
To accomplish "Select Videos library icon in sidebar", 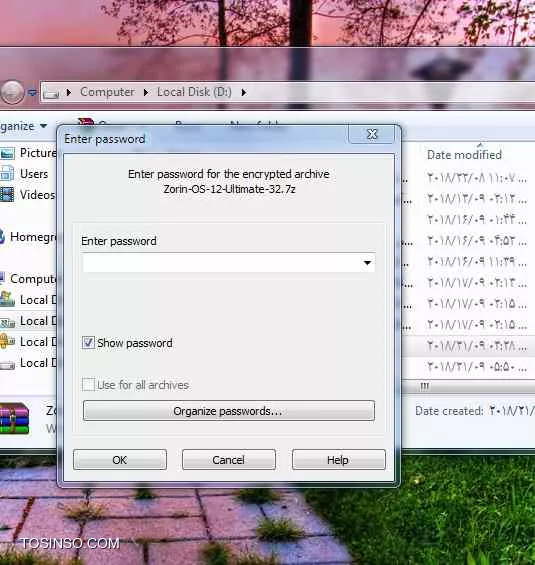I will point(7,195).
